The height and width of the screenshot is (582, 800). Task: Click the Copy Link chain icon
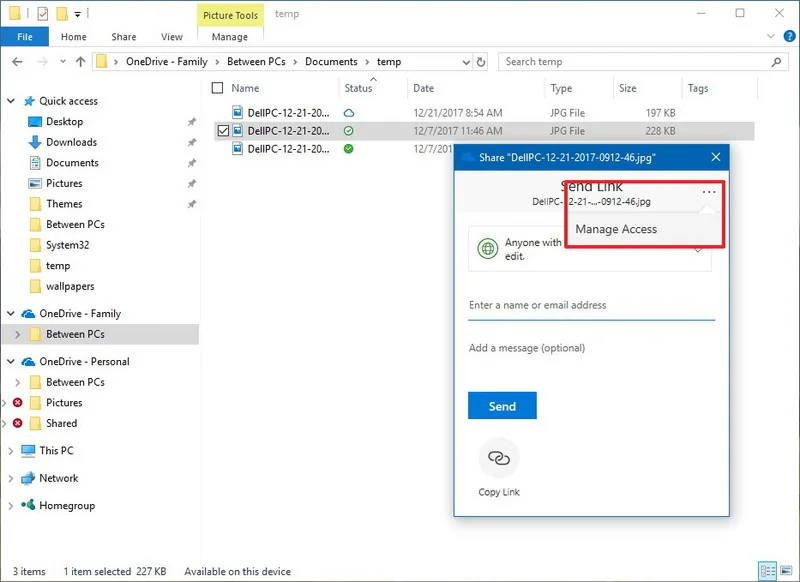pyautogui.click(x=498, y=458)
